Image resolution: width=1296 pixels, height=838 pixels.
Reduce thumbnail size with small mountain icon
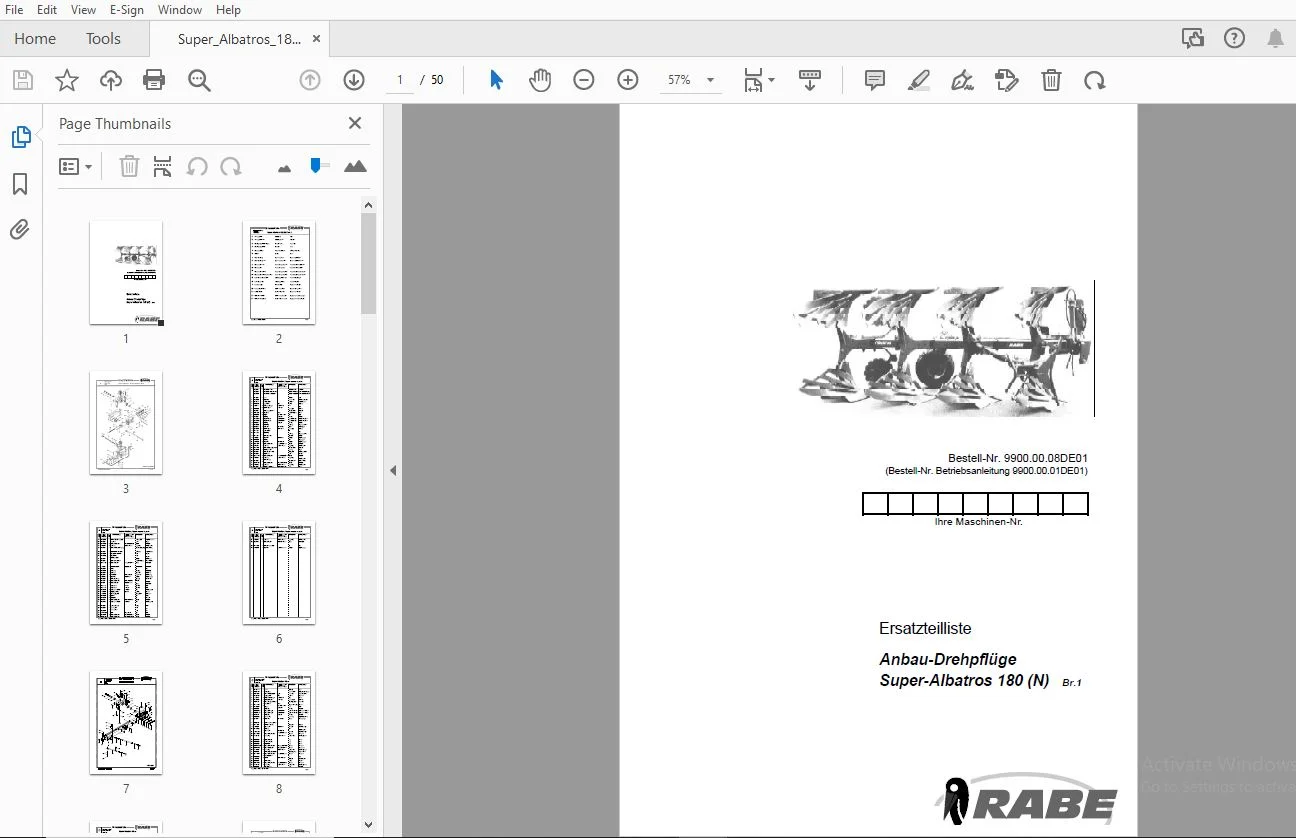284,168
